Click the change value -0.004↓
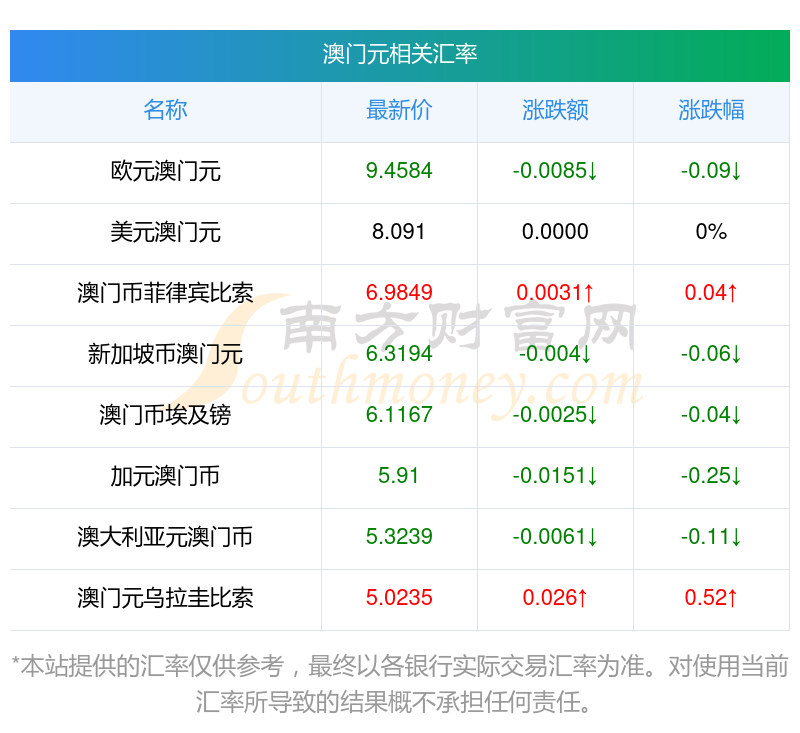800x733 pixels. click(555, 354)
